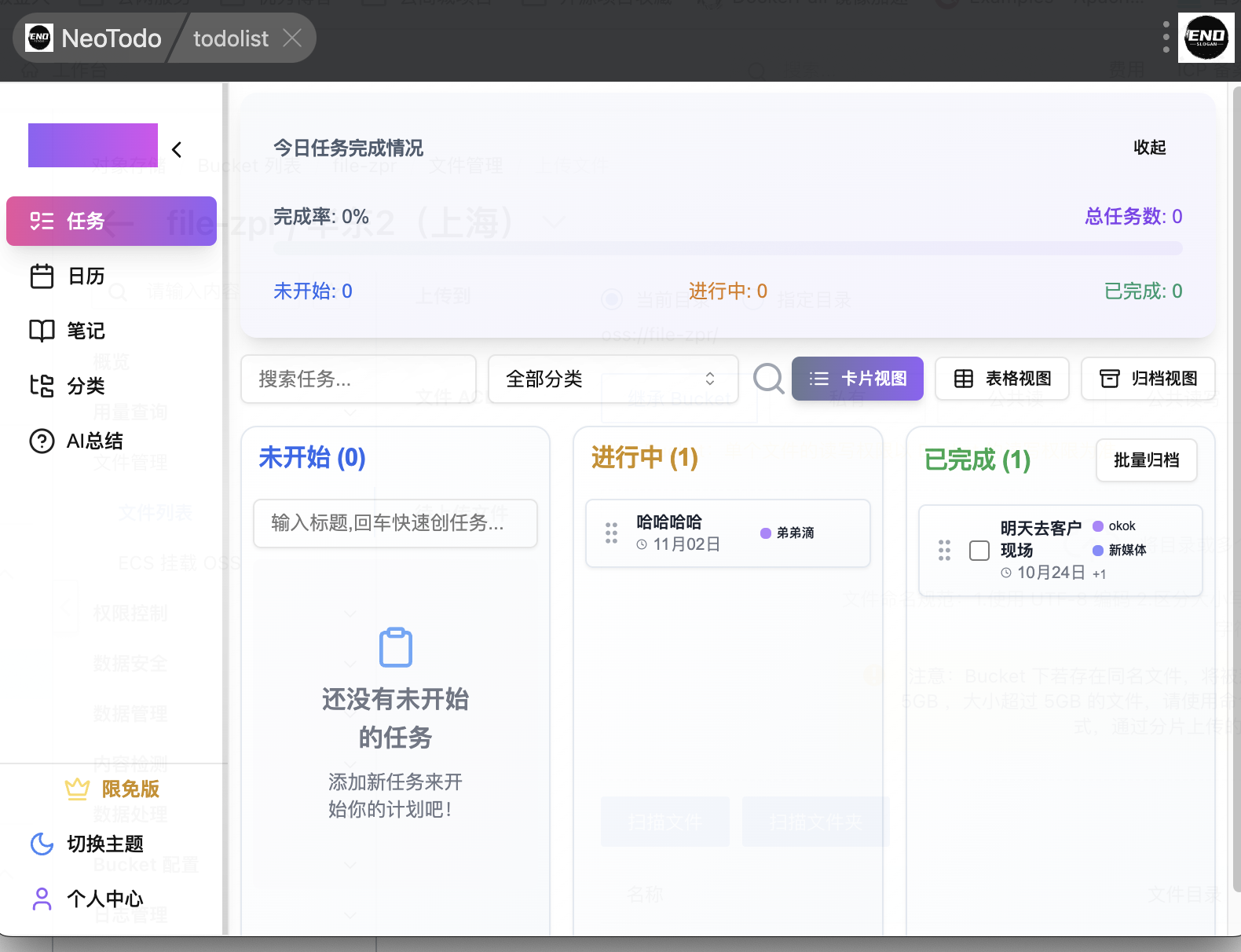Click the 弟弟滴 tag on 哈哈哈哈 card
Screen dimensions: 1241x952
pyautogui.click(x=796, y=533)
